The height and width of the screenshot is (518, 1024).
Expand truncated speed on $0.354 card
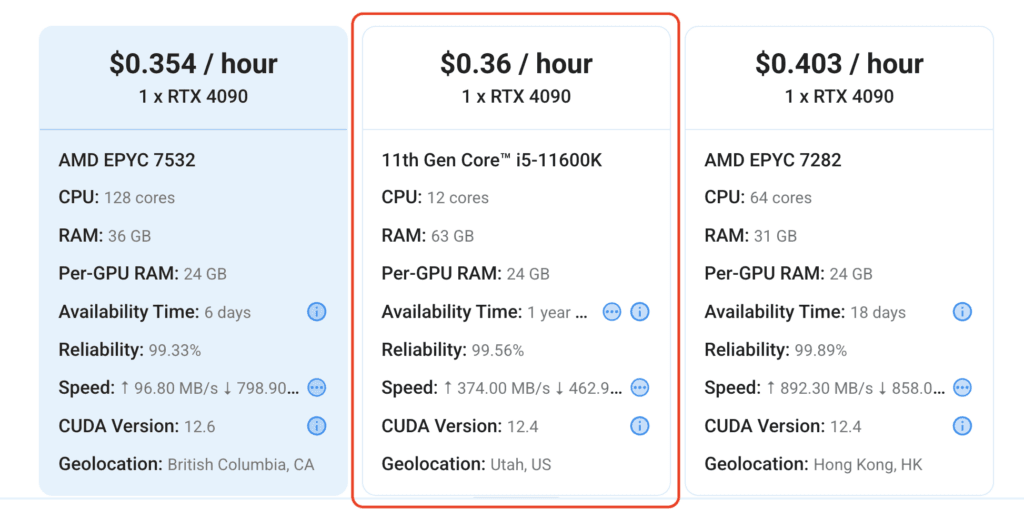(x=317, y=387)
